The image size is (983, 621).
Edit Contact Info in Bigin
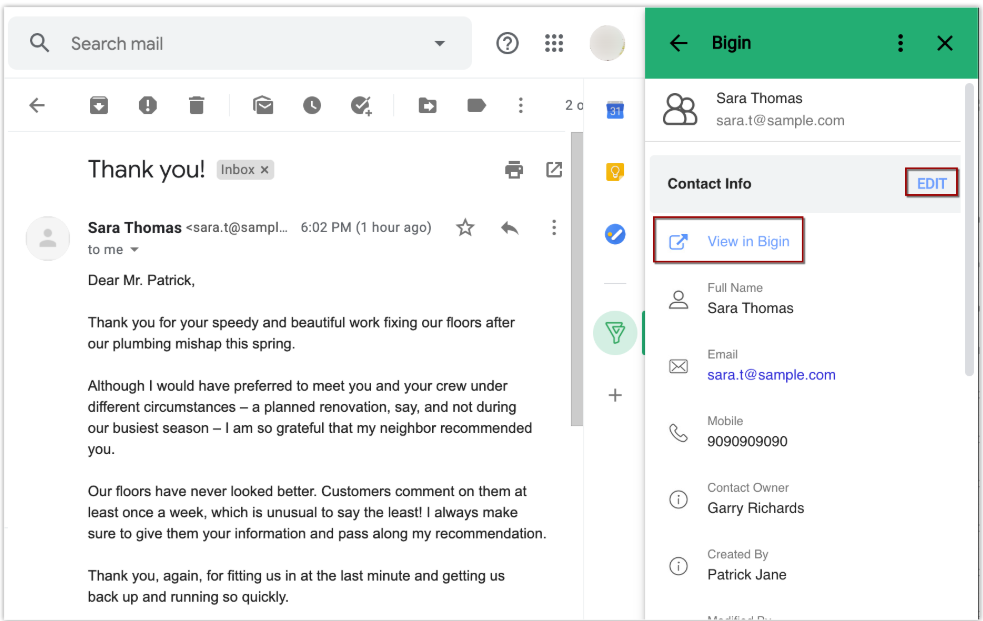coord(932,184)
